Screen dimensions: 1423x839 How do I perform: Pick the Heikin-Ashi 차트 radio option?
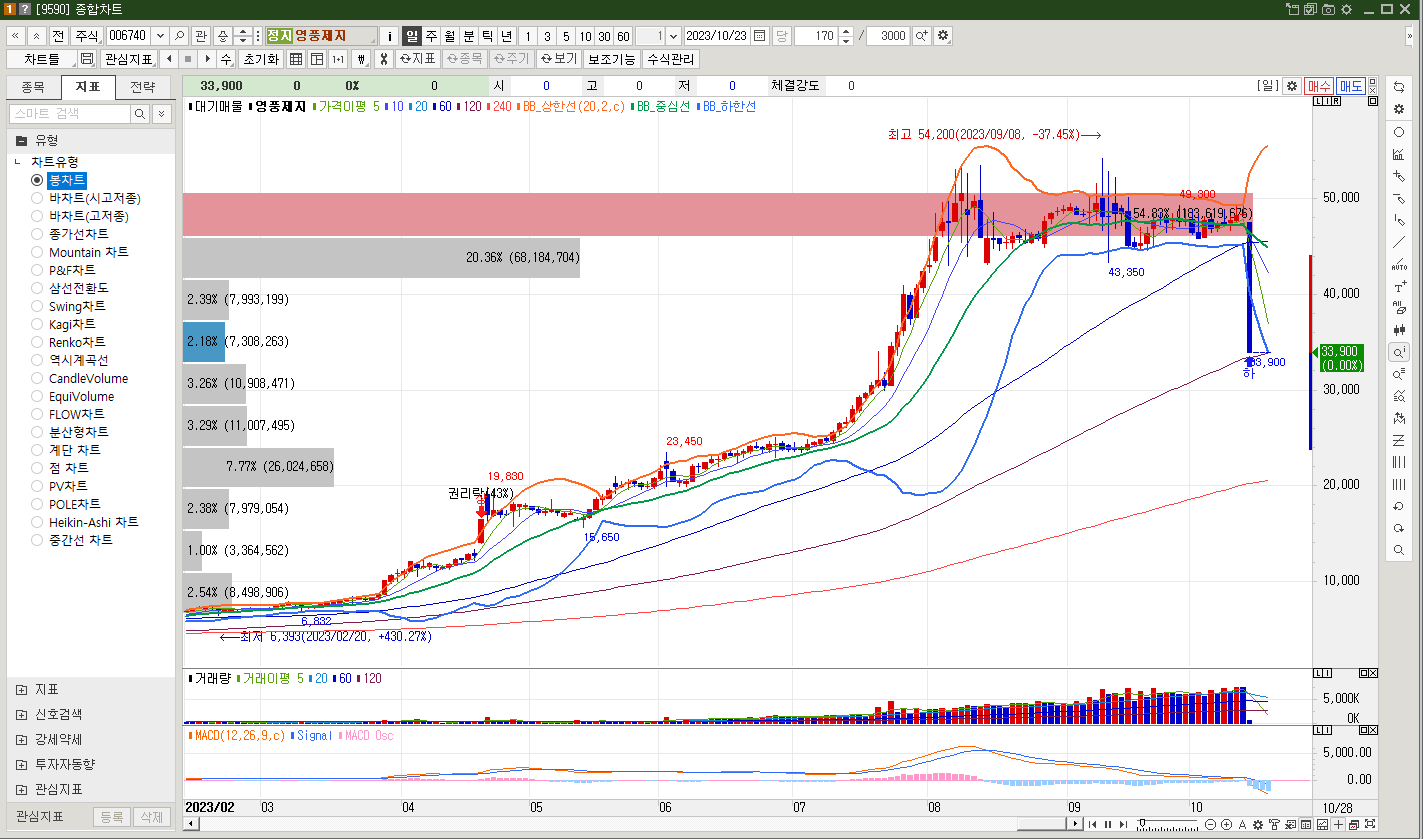pos(37,522)
